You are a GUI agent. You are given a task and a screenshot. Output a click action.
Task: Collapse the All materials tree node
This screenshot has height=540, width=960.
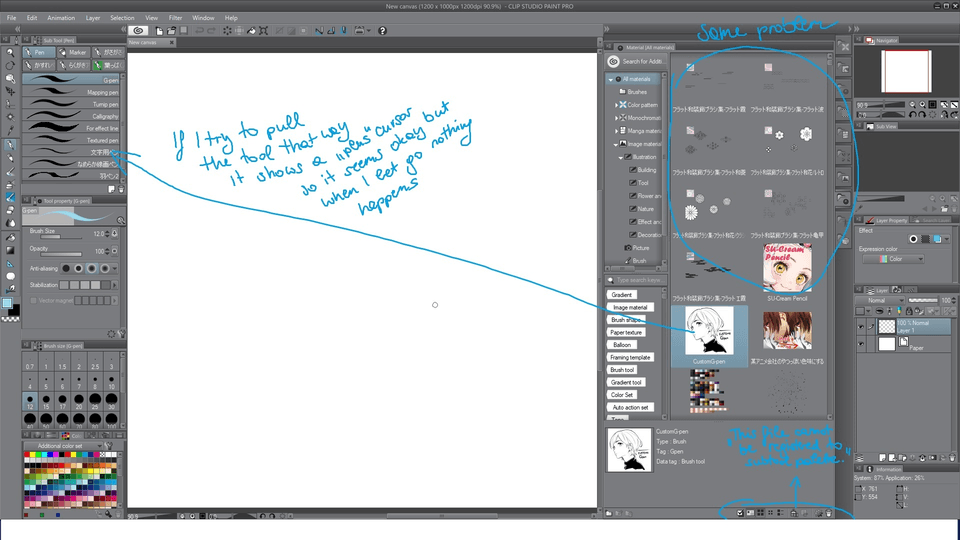point(611,80)
